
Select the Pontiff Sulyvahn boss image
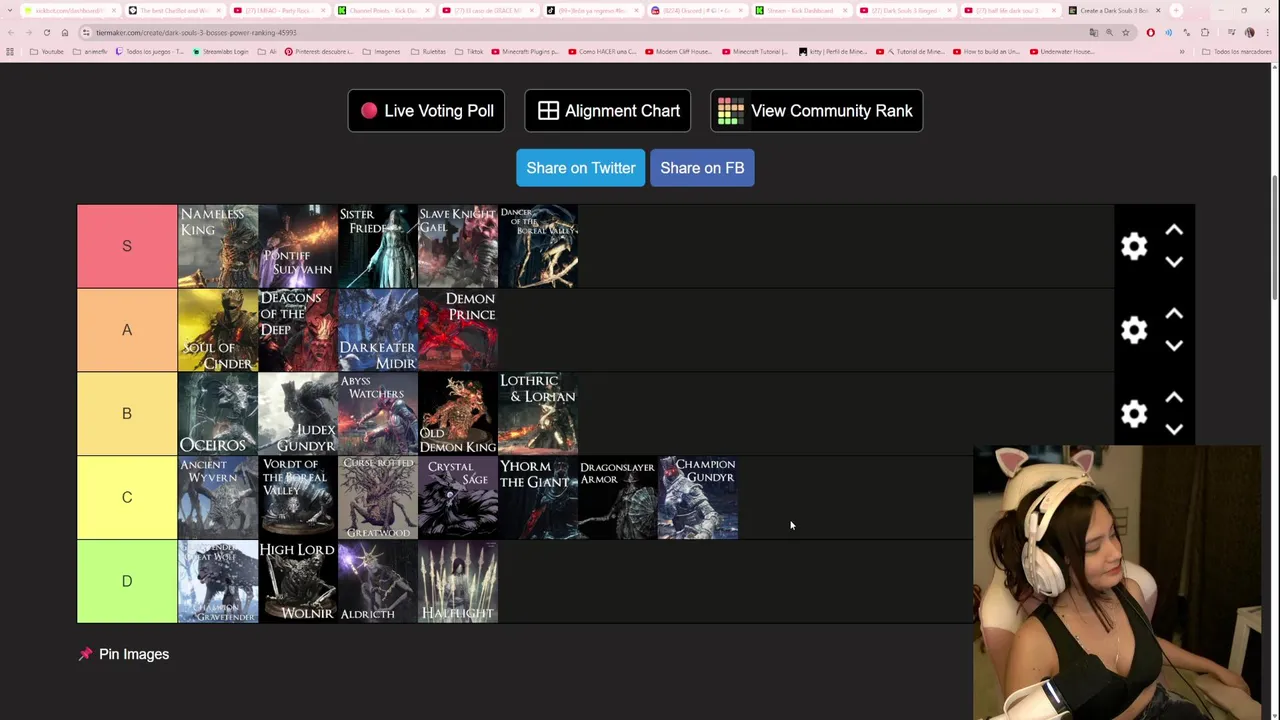tap(298, 246)
